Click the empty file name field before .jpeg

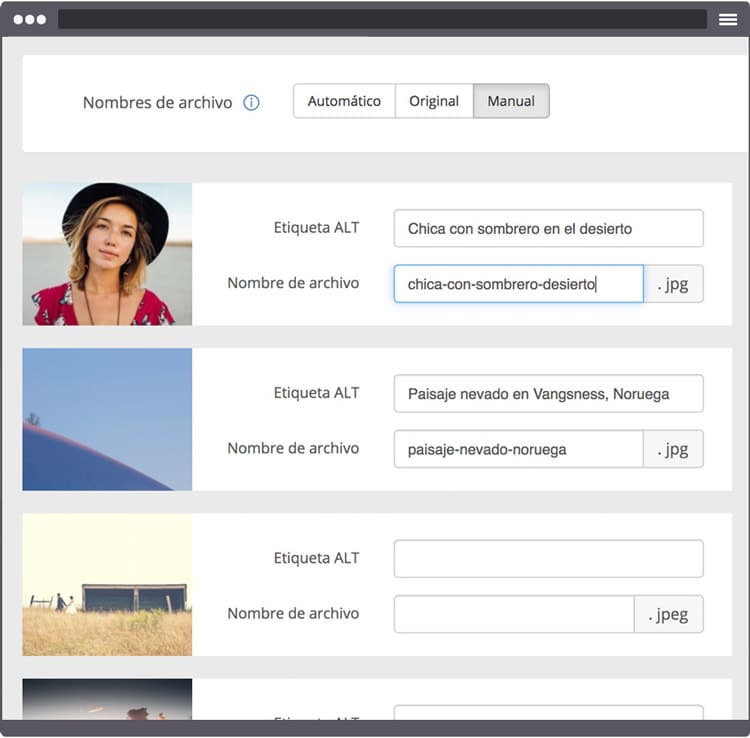(514, 614)
